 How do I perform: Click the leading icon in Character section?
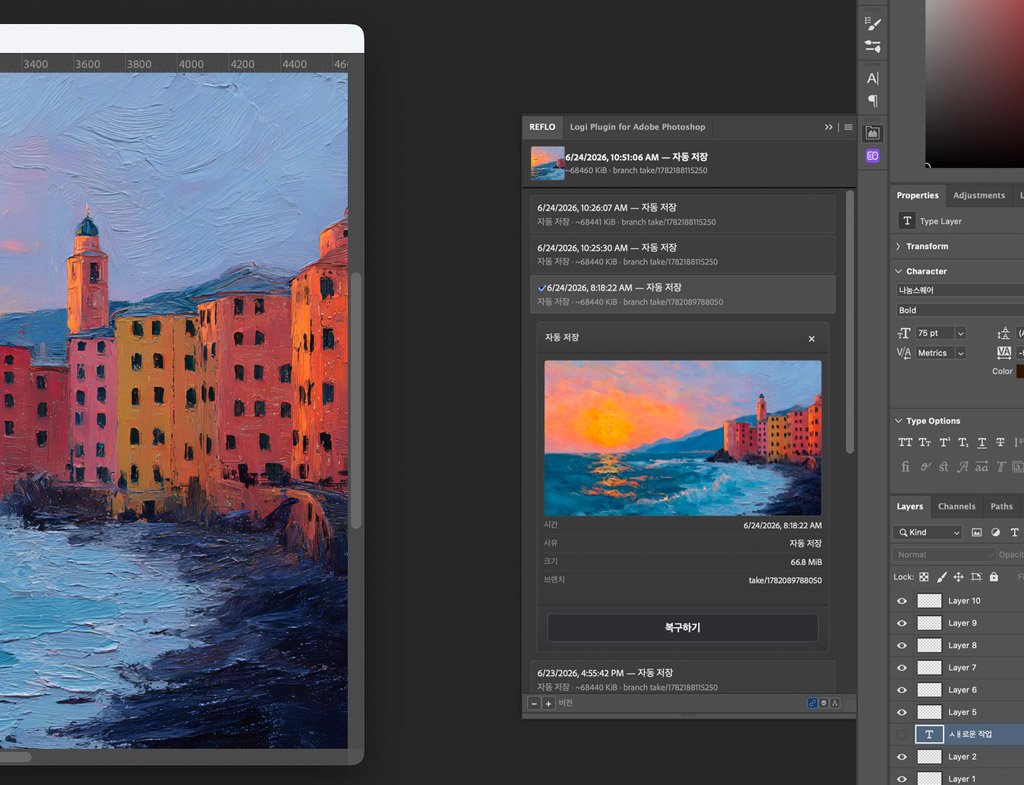(1004, 333)
